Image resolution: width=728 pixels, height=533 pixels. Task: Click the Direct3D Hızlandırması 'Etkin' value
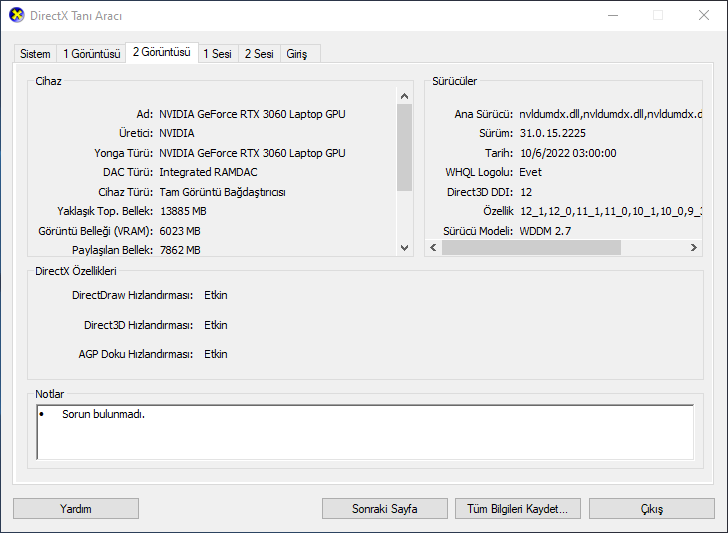(216, 325)
